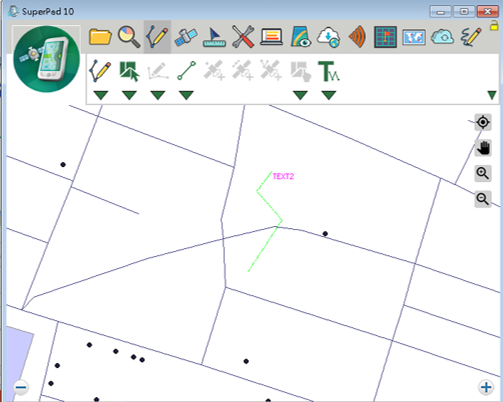The image size is (503, 402).
Task: Open the cloud download globe icon
Action: coord(329,37)
